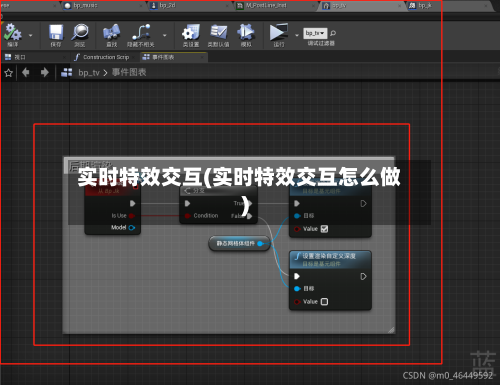The width and height of the screenshot is (500, 385).
Task: Click the Value pin on the lower node
Action: coord(297,302)
